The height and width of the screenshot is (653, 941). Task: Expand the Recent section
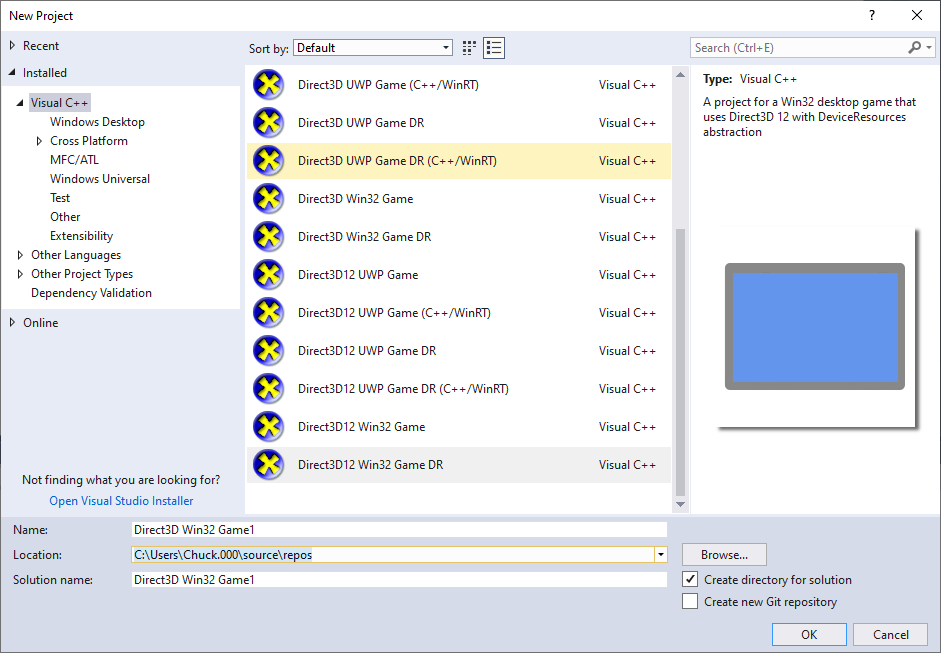[12, 46]
